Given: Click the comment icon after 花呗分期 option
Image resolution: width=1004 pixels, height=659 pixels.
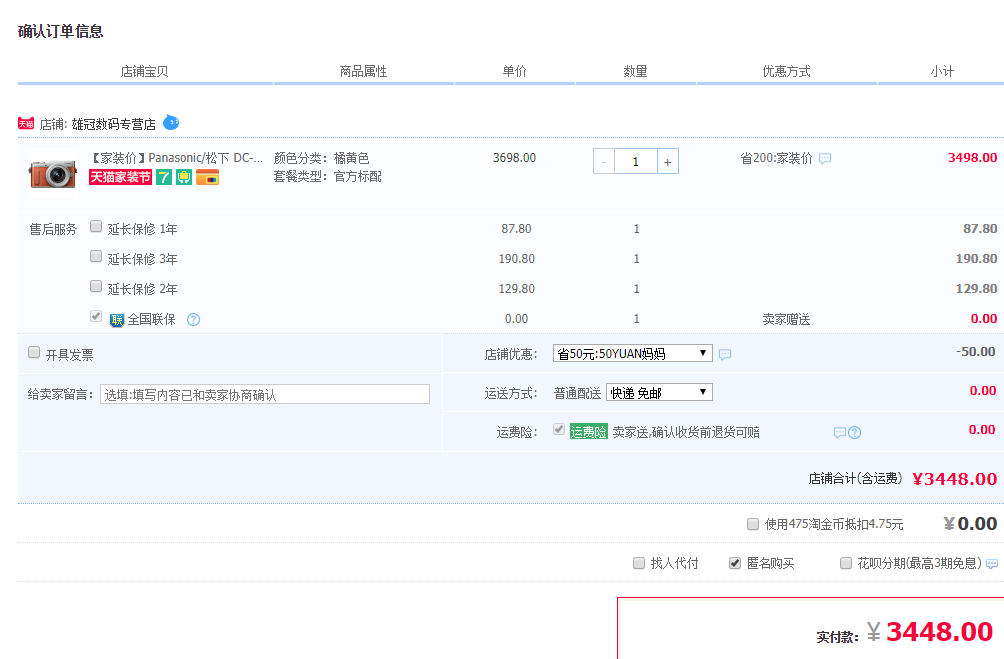Looking at the screenshot, I should point(991,564).
